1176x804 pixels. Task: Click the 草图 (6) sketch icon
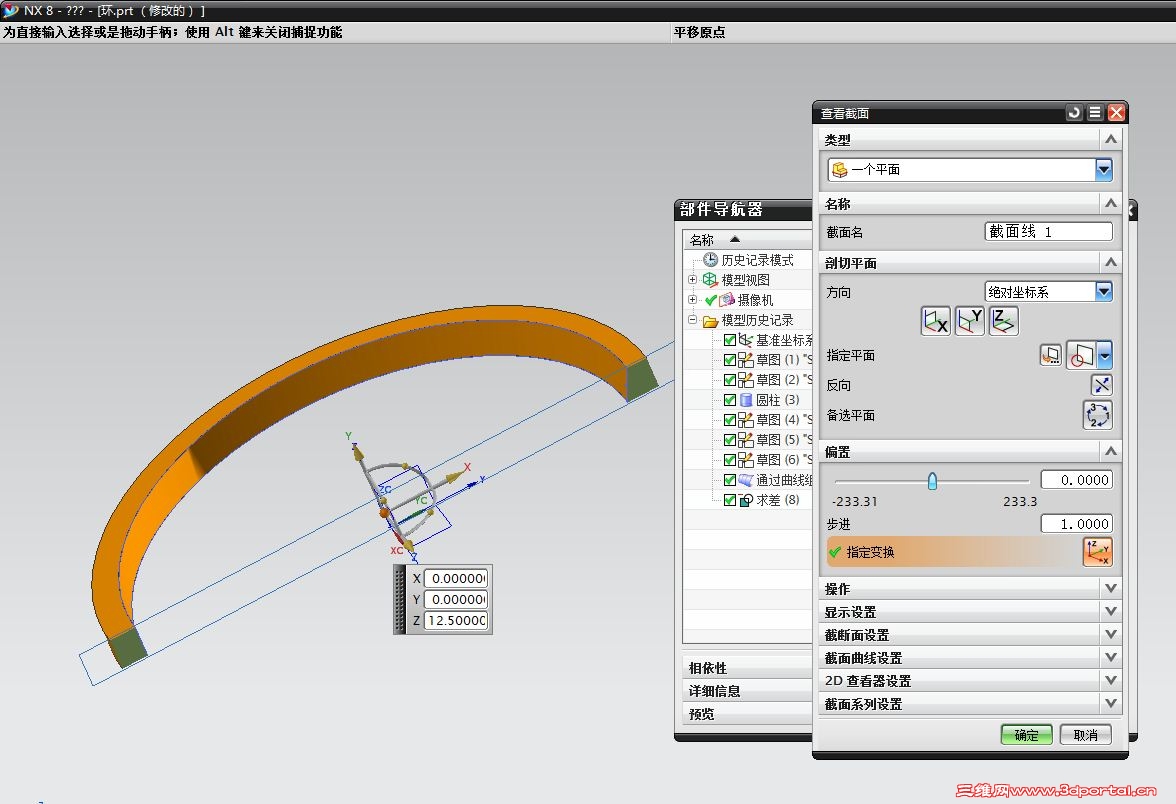746,460
